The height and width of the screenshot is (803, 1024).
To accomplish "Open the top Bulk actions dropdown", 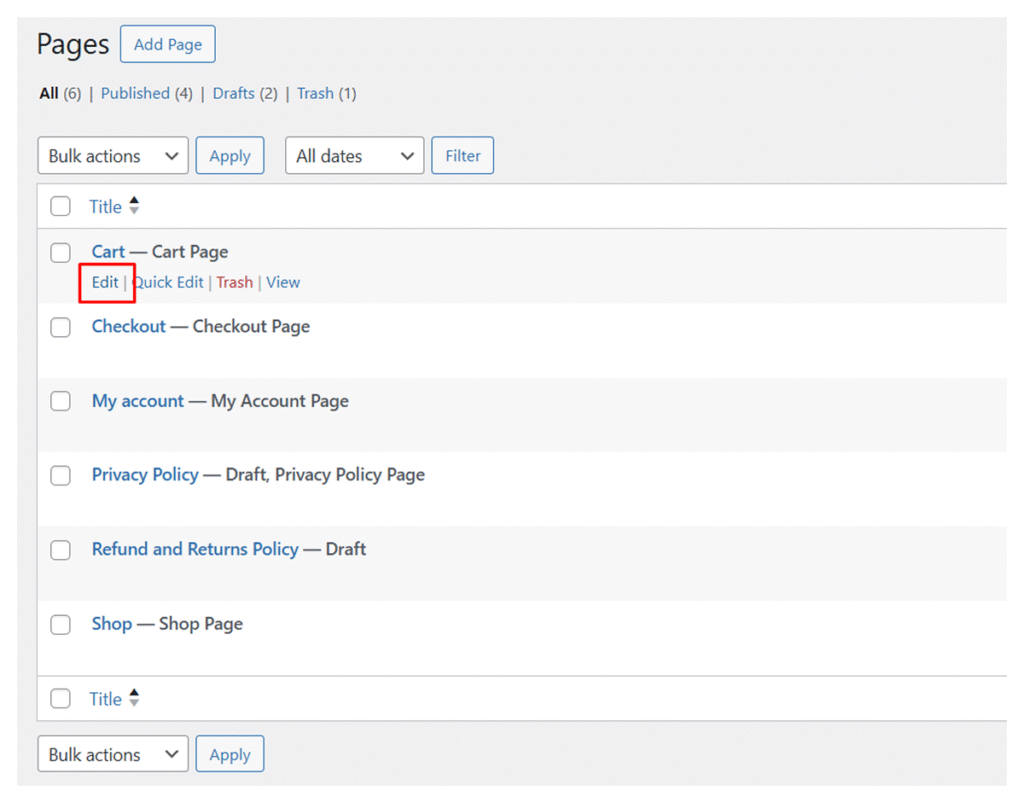I will click(x=112, y=156).
